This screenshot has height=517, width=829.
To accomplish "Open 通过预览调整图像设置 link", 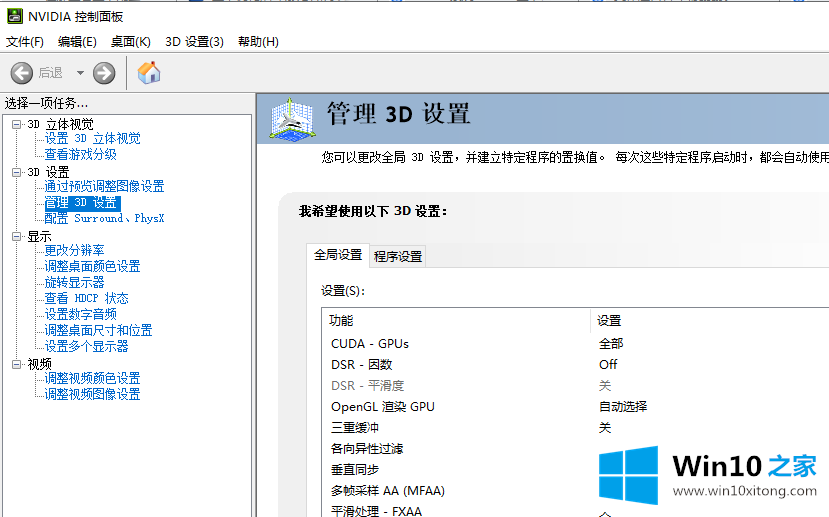I will [x=104, y=187].
